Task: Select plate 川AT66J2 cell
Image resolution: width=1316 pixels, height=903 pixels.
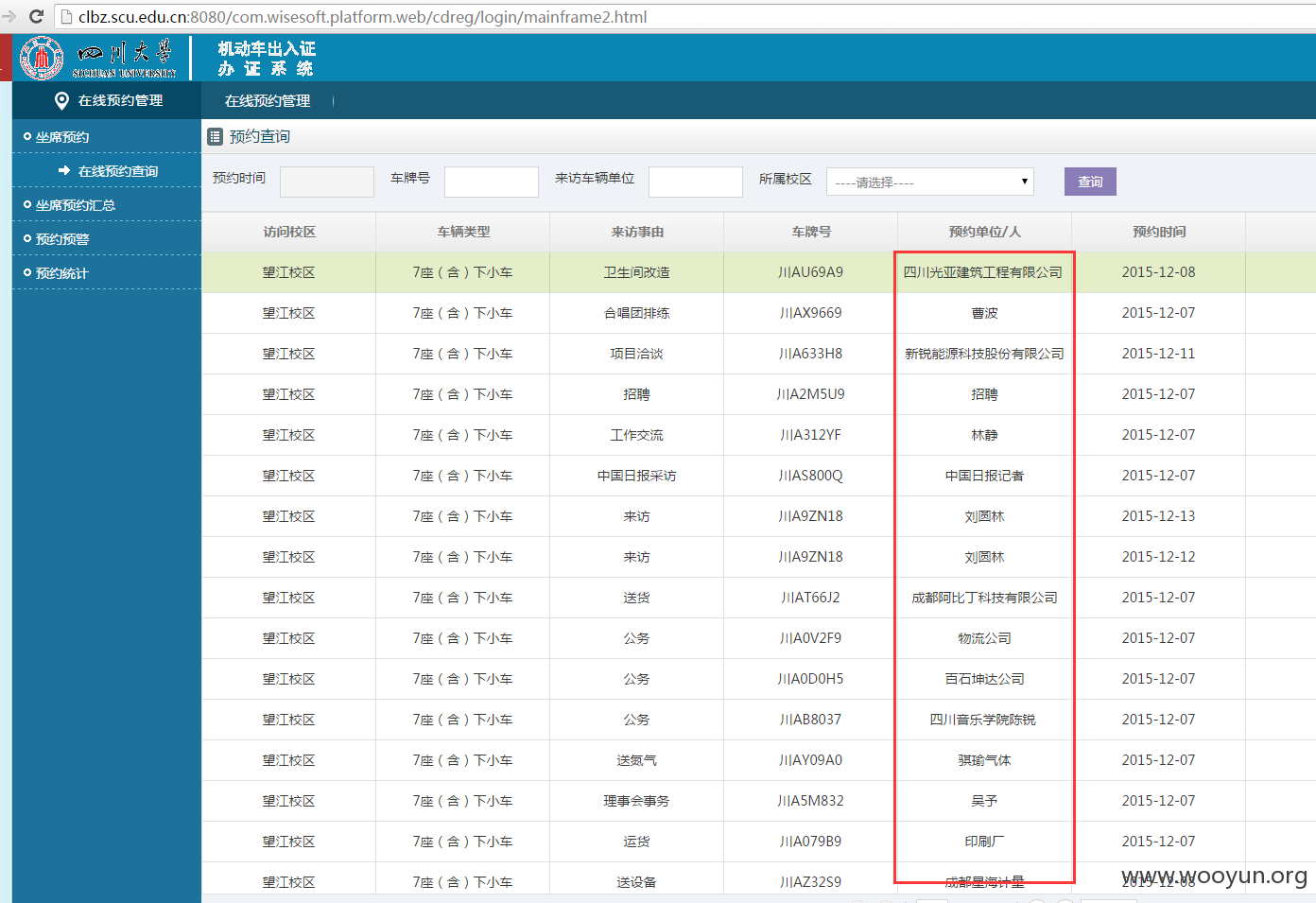Action: click(811, 598)
